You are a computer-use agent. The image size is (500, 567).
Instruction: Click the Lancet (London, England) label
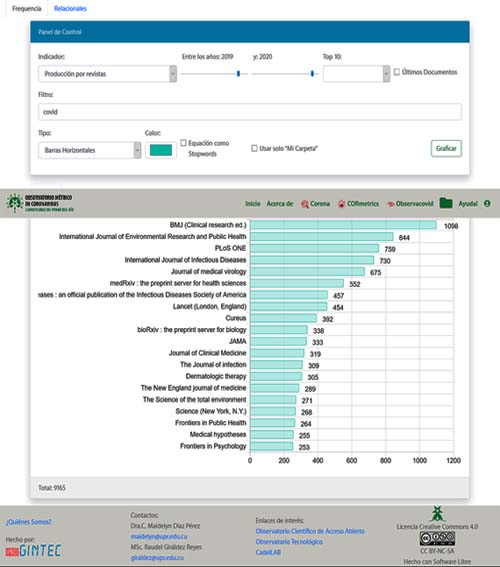point(209,307)
